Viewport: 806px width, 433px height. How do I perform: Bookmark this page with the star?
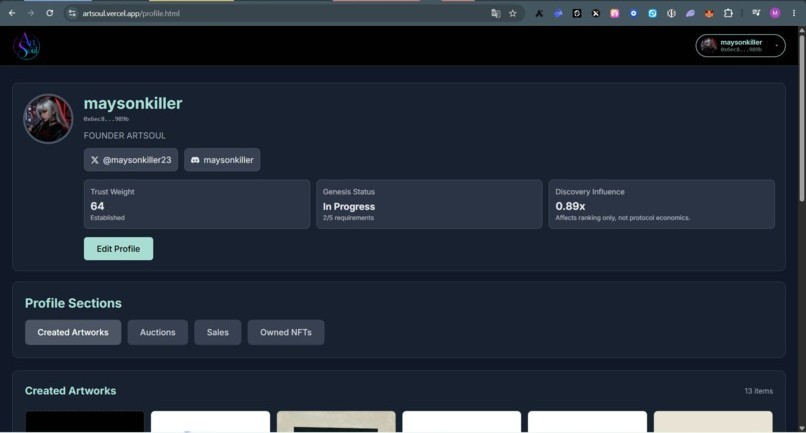(x=512, y=13)
